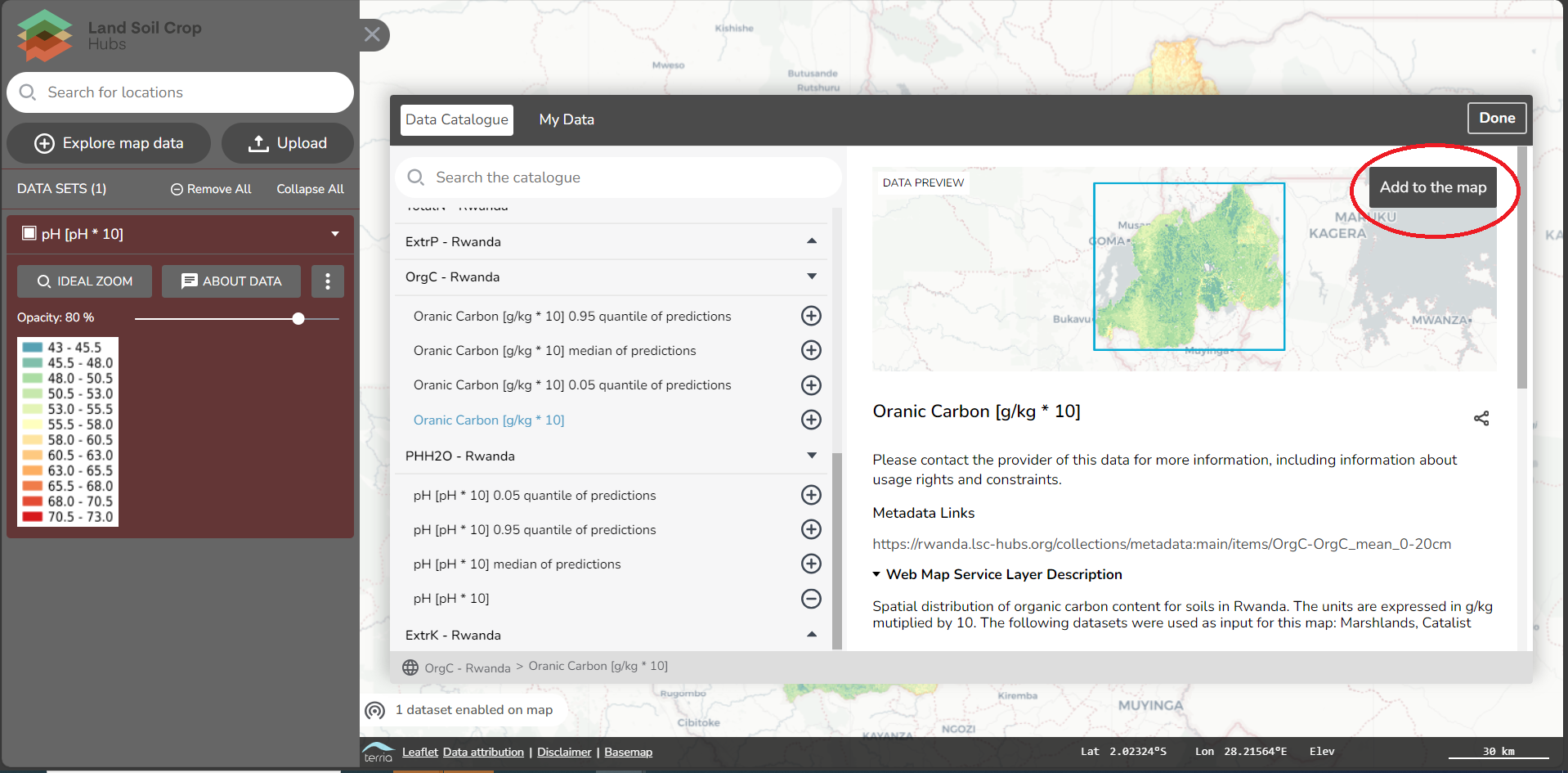
Task: Toggle the pH [pH * 10] layer checkbox
Action: click(x=29, y=233)
